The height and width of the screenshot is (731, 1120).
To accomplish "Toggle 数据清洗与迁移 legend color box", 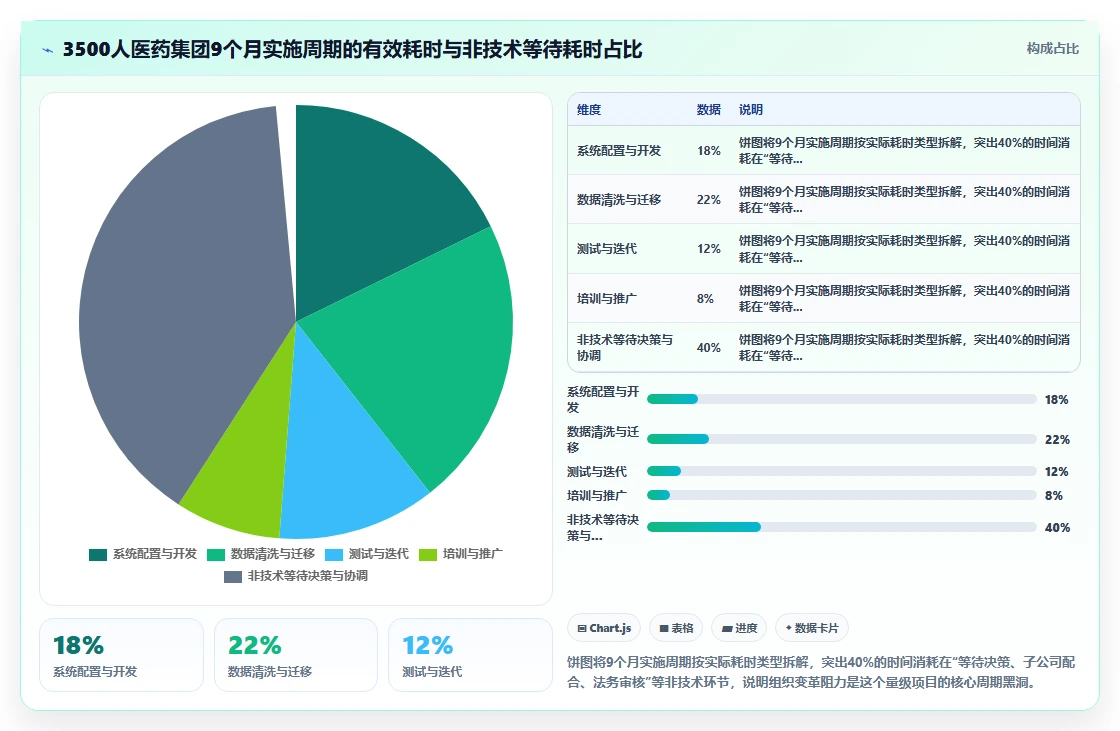I will tap(216, 555).
